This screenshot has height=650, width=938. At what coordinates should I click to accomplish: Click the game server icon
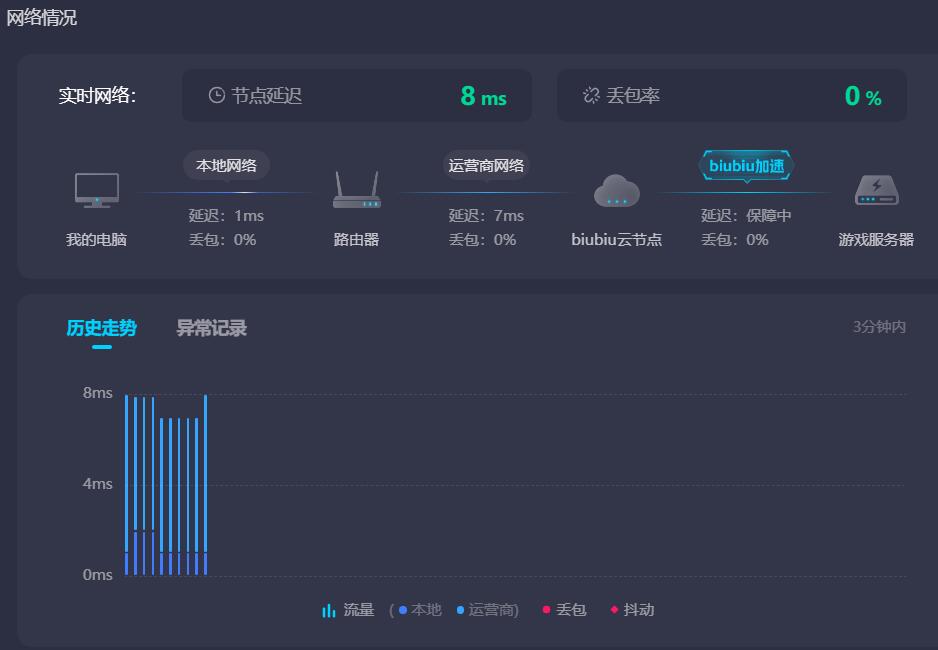(876, 190)
